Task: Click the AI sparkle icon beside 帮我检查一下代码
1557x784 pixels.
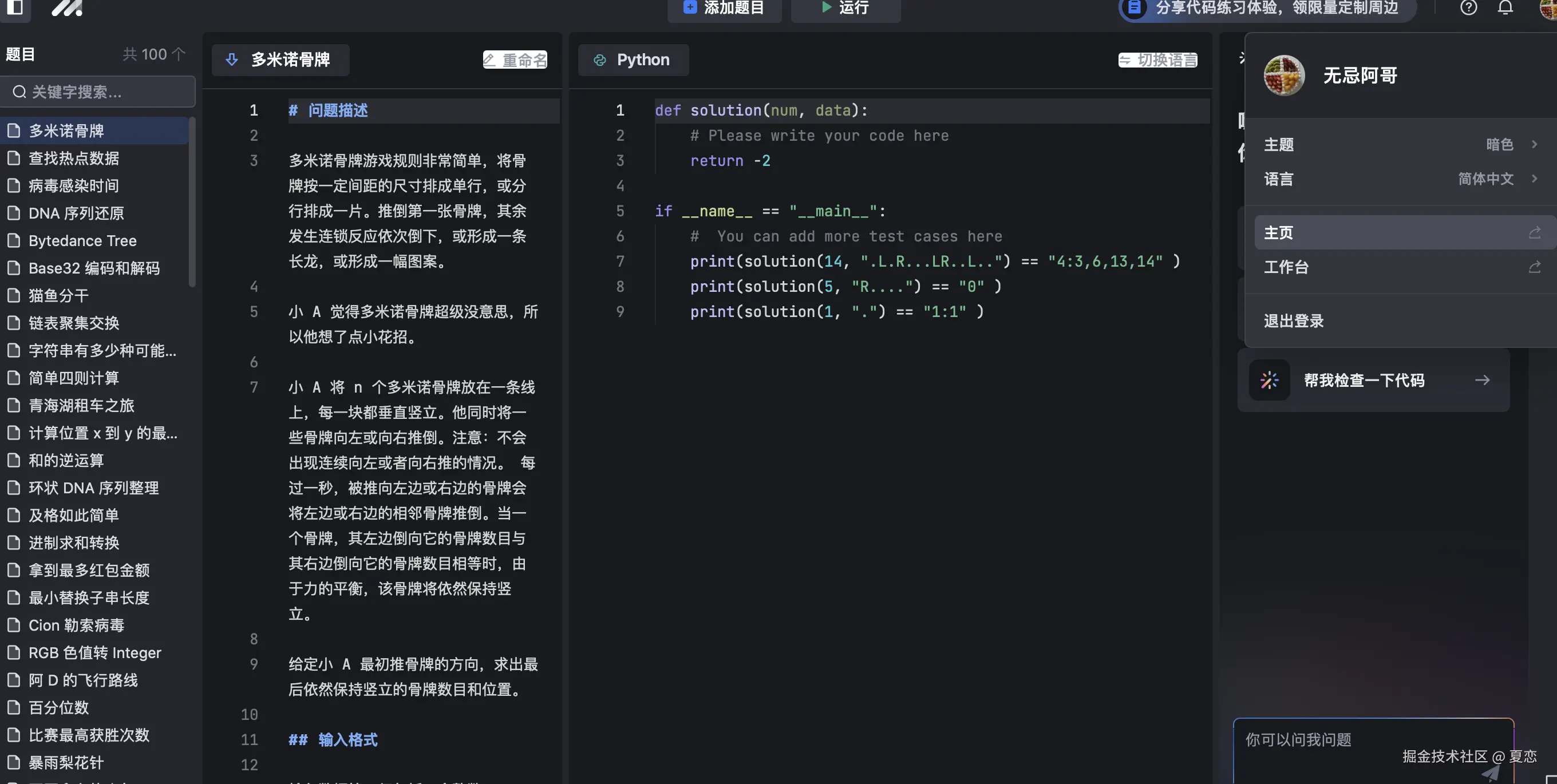Action: (x=1268, y=380)
